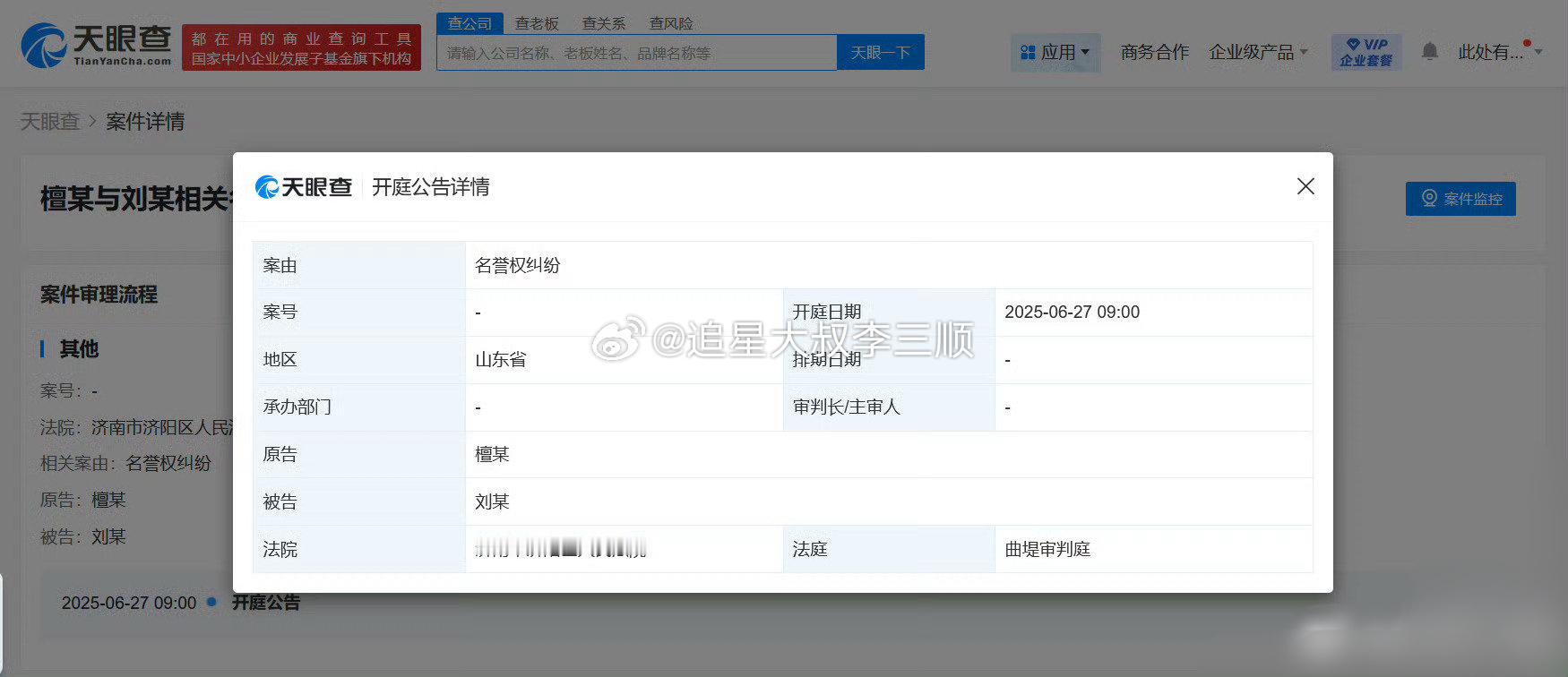1568x677 pixels.
Task: Focus the company name search field
Action: [637, 53]
